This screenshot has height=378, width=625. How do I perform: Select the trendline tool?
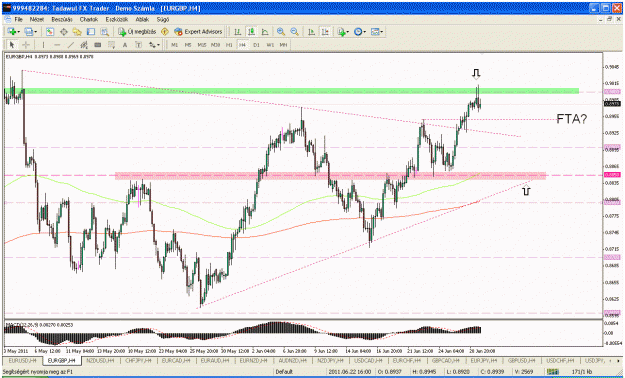click(x=71, y=45)
